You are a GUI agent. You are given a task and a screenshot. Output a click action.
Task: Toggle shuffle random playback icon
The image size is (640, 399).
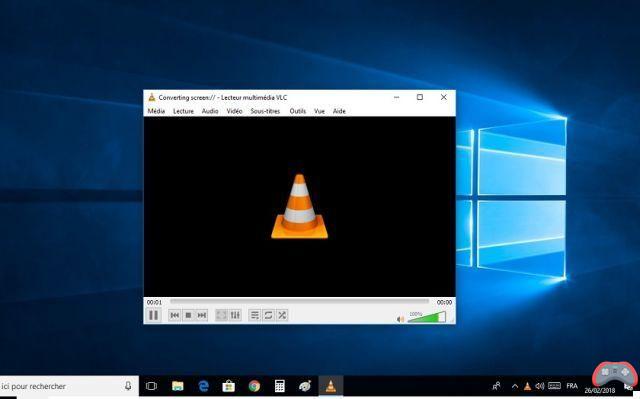pos(282,315)
